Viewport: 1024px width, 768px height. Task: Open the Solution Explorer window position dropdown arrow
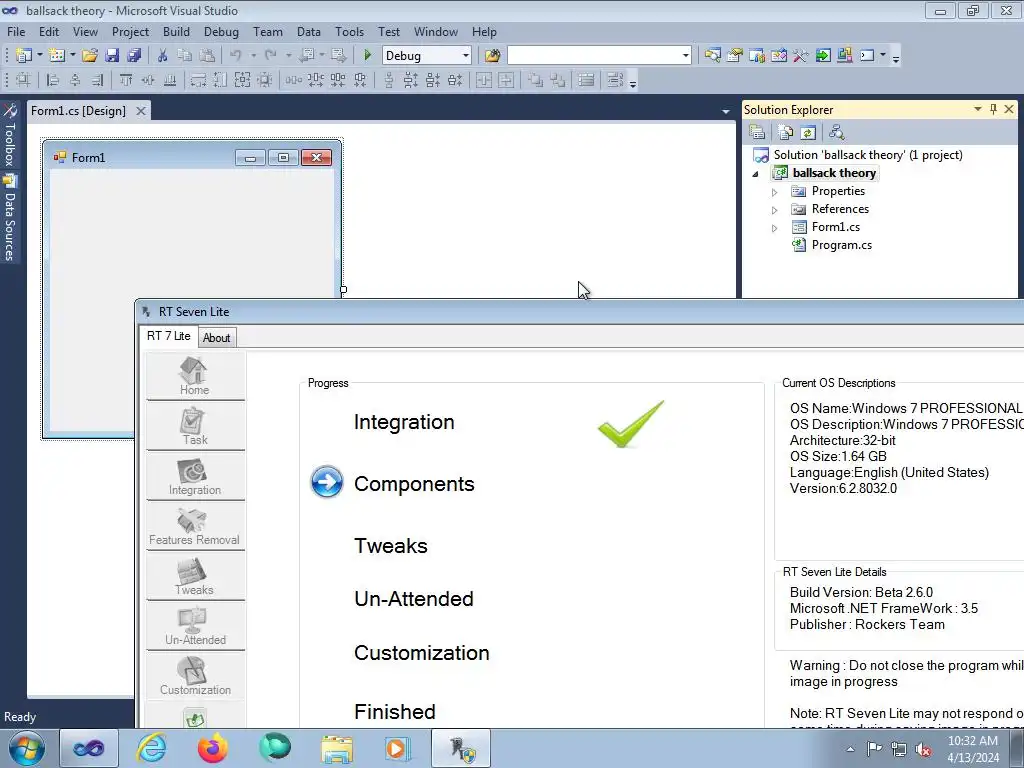coord(978,109)
